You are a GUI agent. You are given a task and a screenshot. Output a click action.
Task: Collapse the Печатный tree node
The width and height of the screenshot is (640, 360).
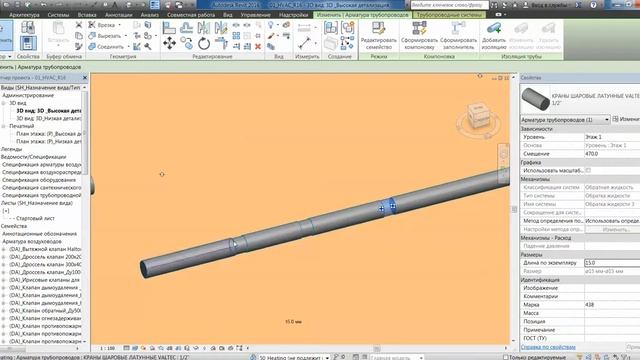pos(4,126)
